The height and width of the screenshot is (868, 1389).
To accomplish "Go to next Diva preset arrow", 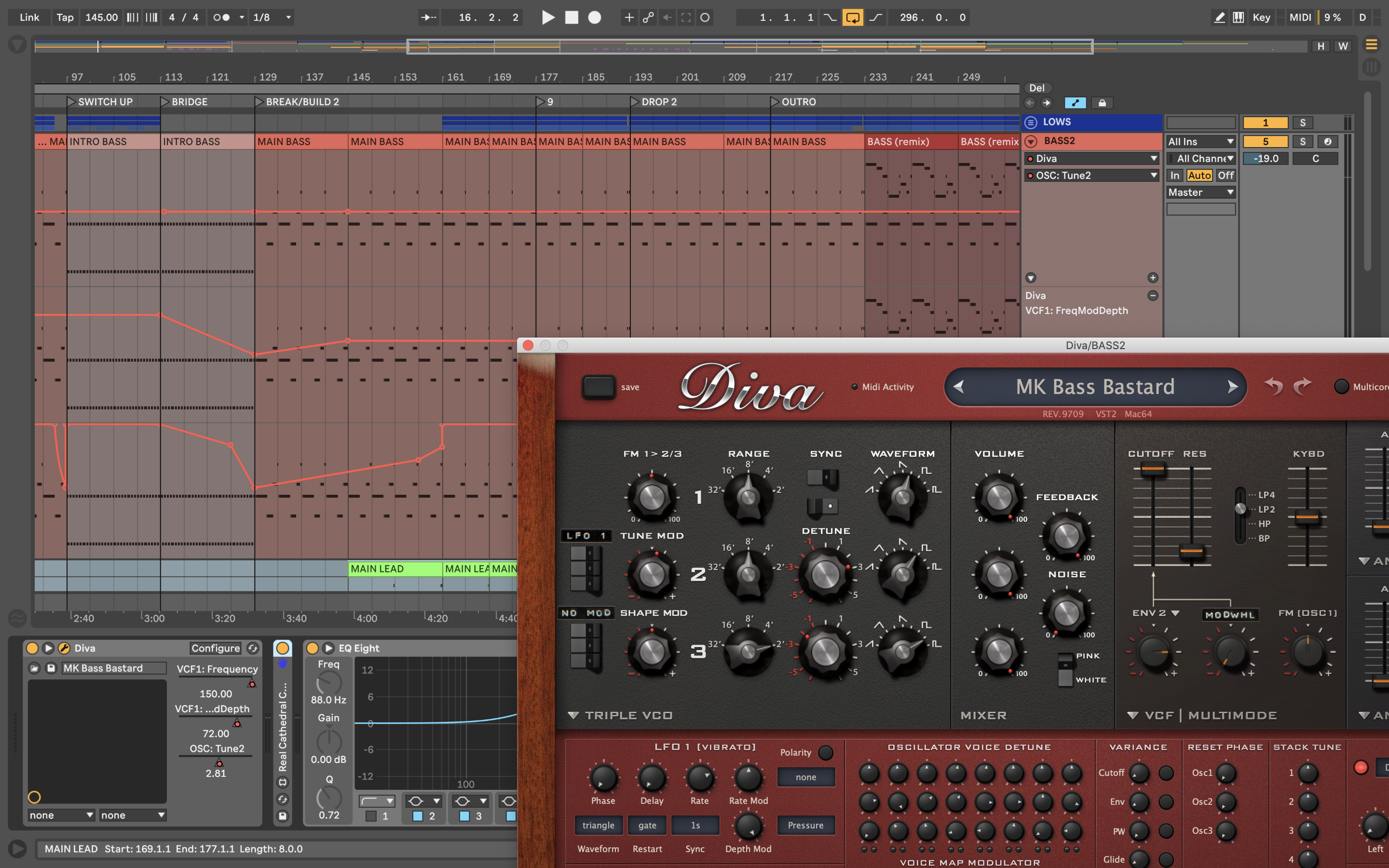I will (1232, 387).
